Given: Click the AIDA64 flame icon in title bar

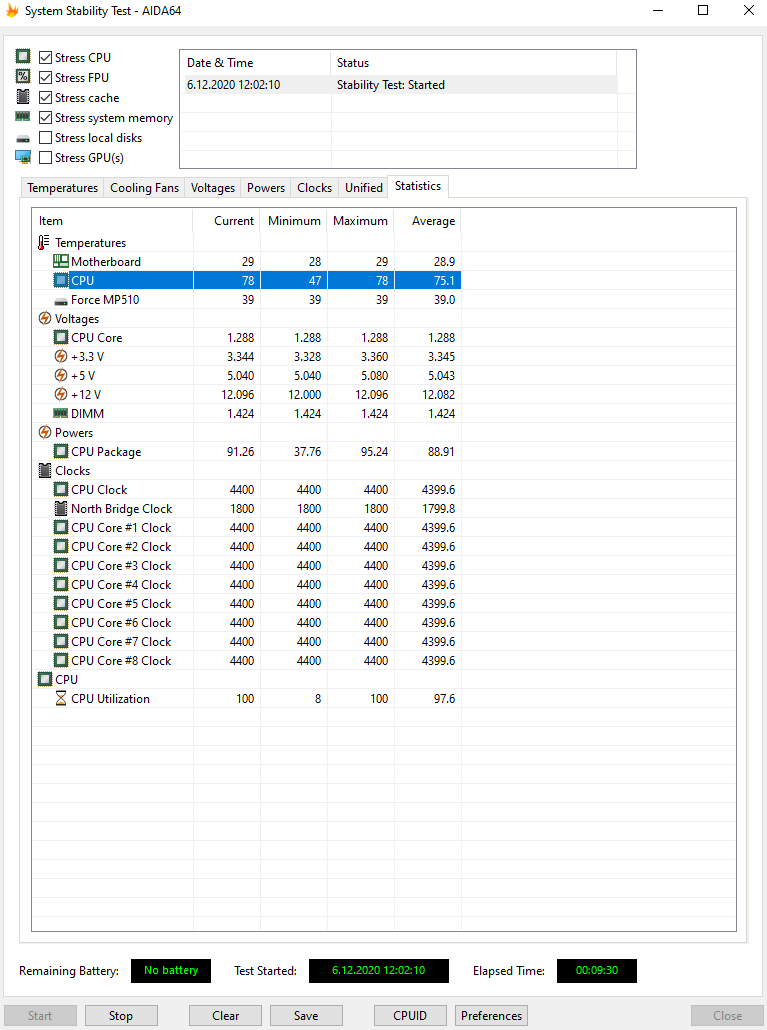Looking at the screenshot, I should [12, 11].
